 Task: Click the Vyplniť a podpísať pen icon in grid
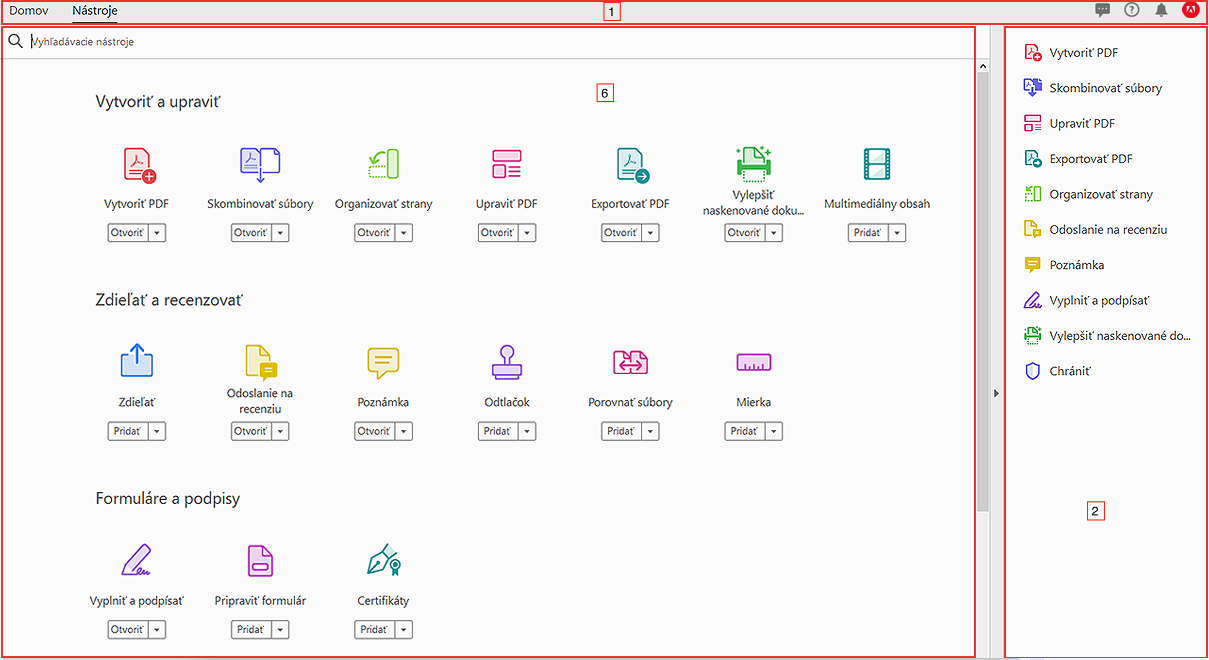tap(137, 560)
